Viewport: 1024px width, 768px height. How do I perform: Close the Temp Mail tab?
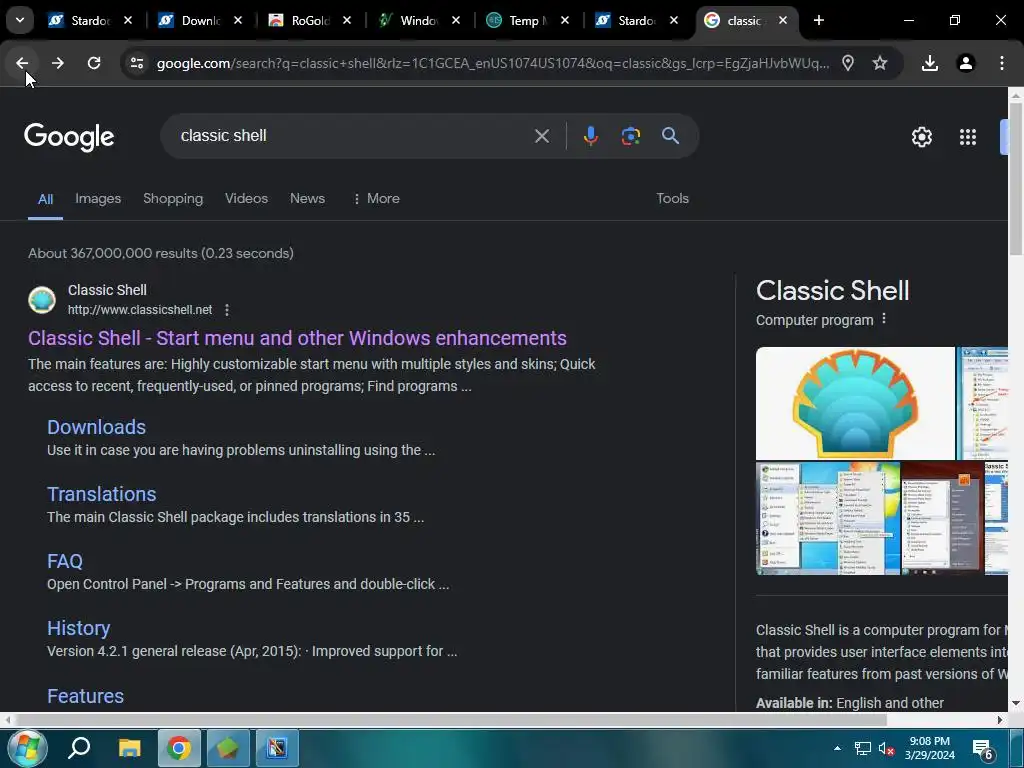[565, 20]
